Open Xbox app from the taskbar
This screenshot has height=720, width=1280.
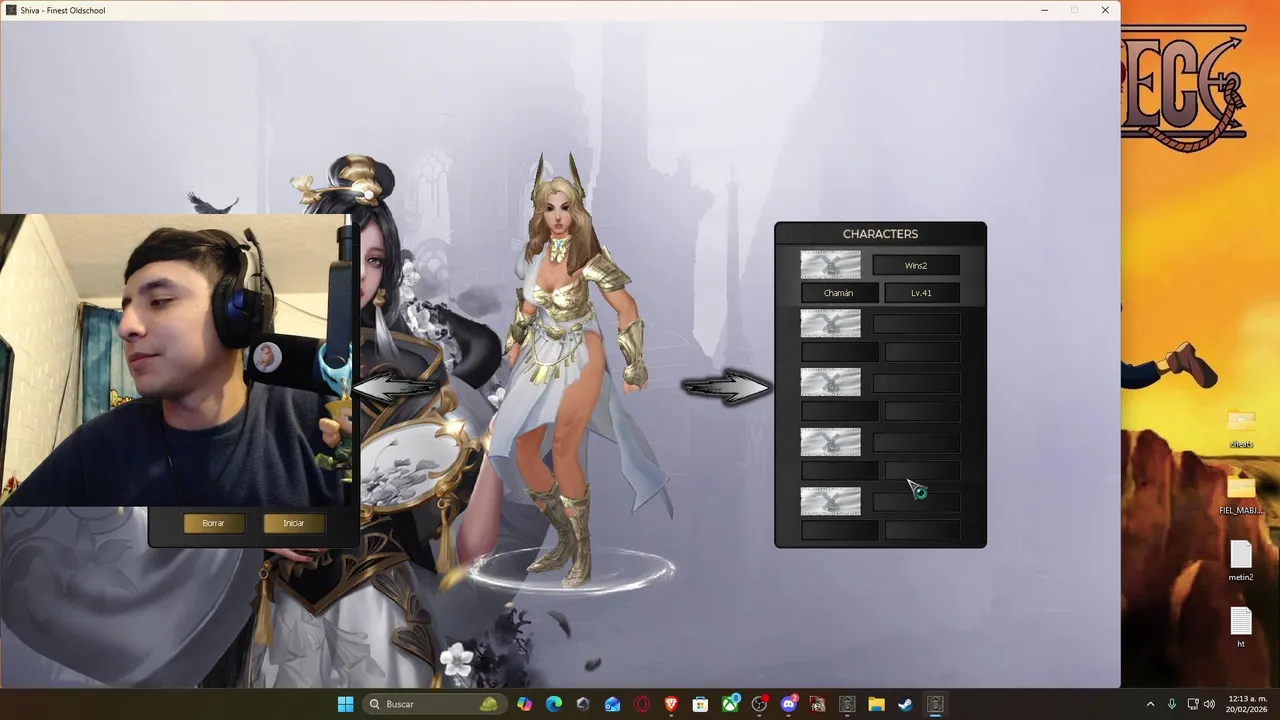pos(731,704)
